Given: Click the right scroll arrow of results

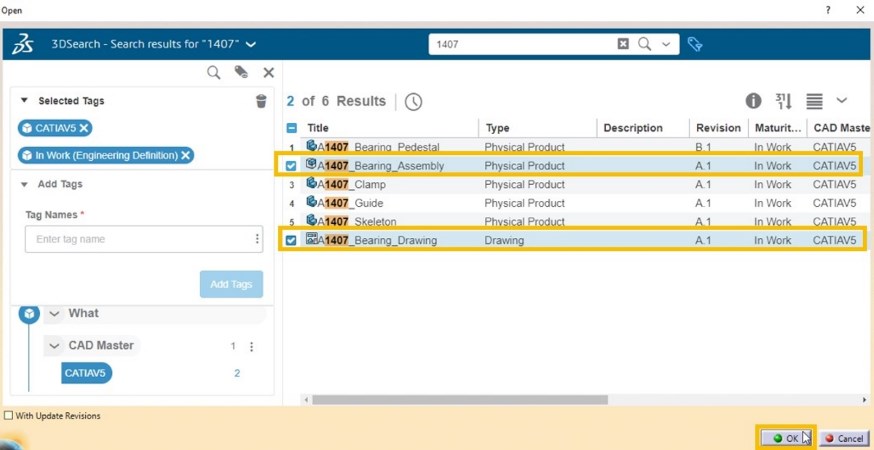Looking at the screenshot, I should click(x=865, y=400).
